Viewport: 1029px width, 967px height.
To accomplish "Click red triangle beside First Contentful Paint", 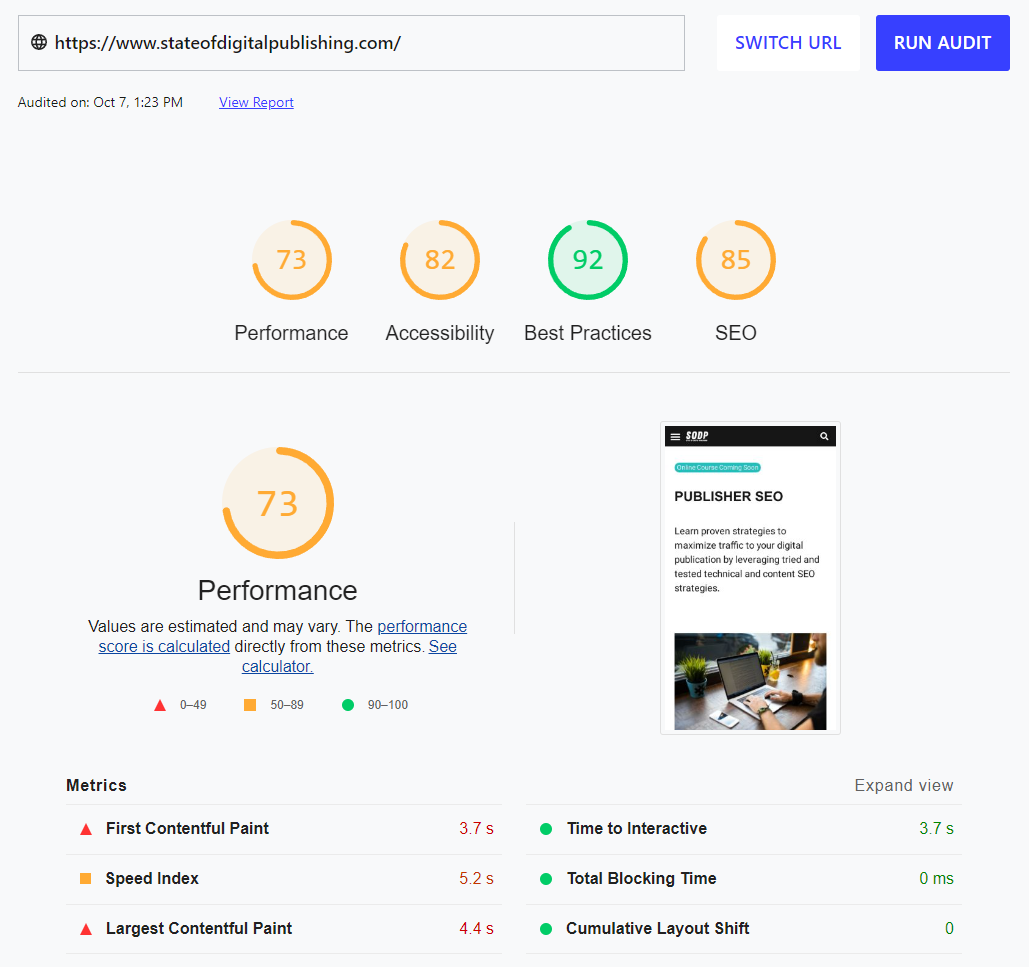I will tap(86, 829).
